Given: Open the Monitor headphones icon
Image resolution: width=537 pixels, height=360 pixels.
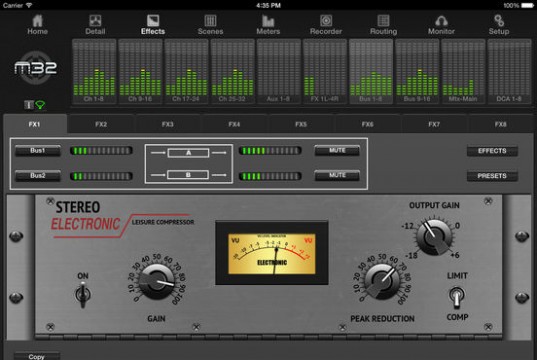Looking at the screenshot, I should (441, 21).
